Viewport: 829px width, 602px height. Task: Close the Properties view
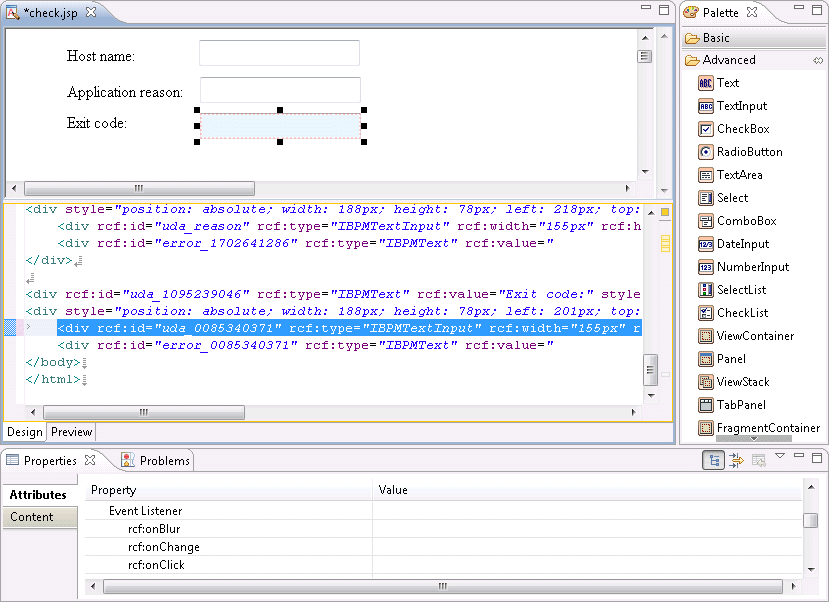coord(90,460)
